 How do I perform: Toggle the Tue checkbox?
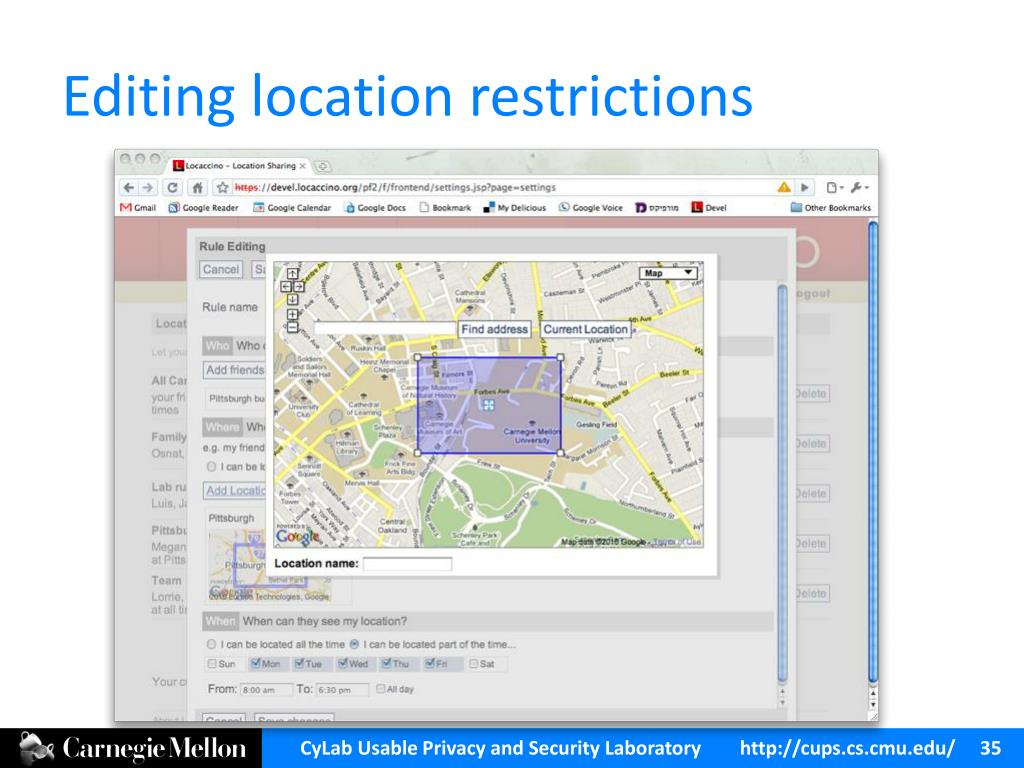tap(299, 664)
